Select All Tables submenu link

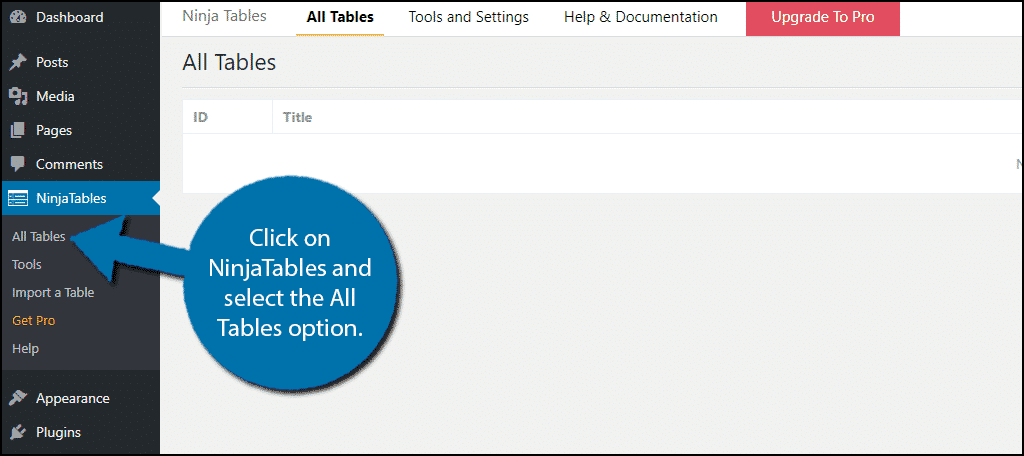[39, 236]
